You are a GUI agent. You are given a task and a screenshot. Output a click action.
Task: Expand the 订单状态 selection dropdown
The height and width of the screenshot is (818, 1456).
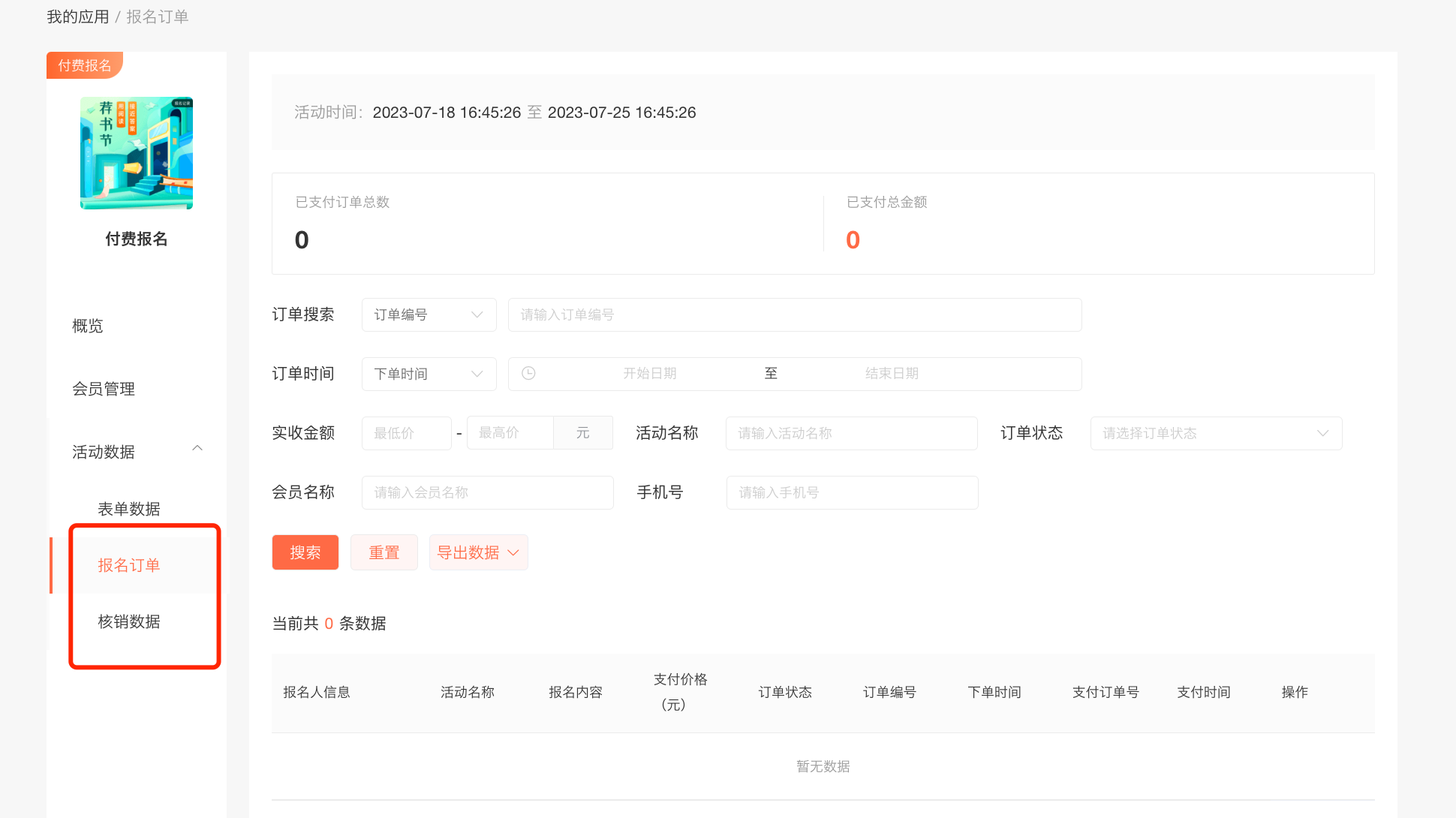(1216, 433)
